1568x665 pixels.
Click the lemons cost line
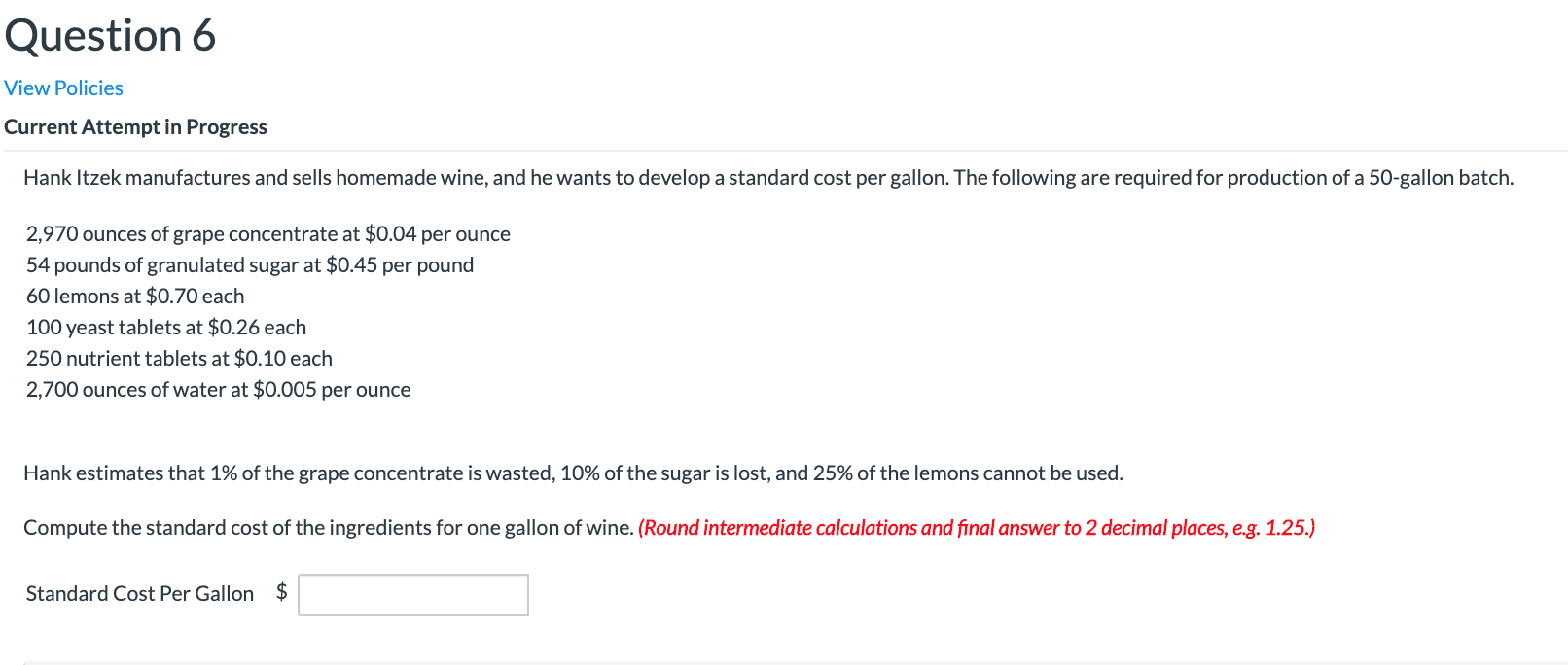coord(134,296)
